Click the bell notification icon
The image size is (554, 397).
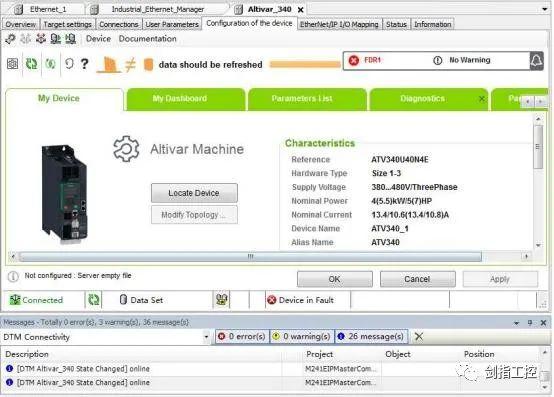pos(536,61)
